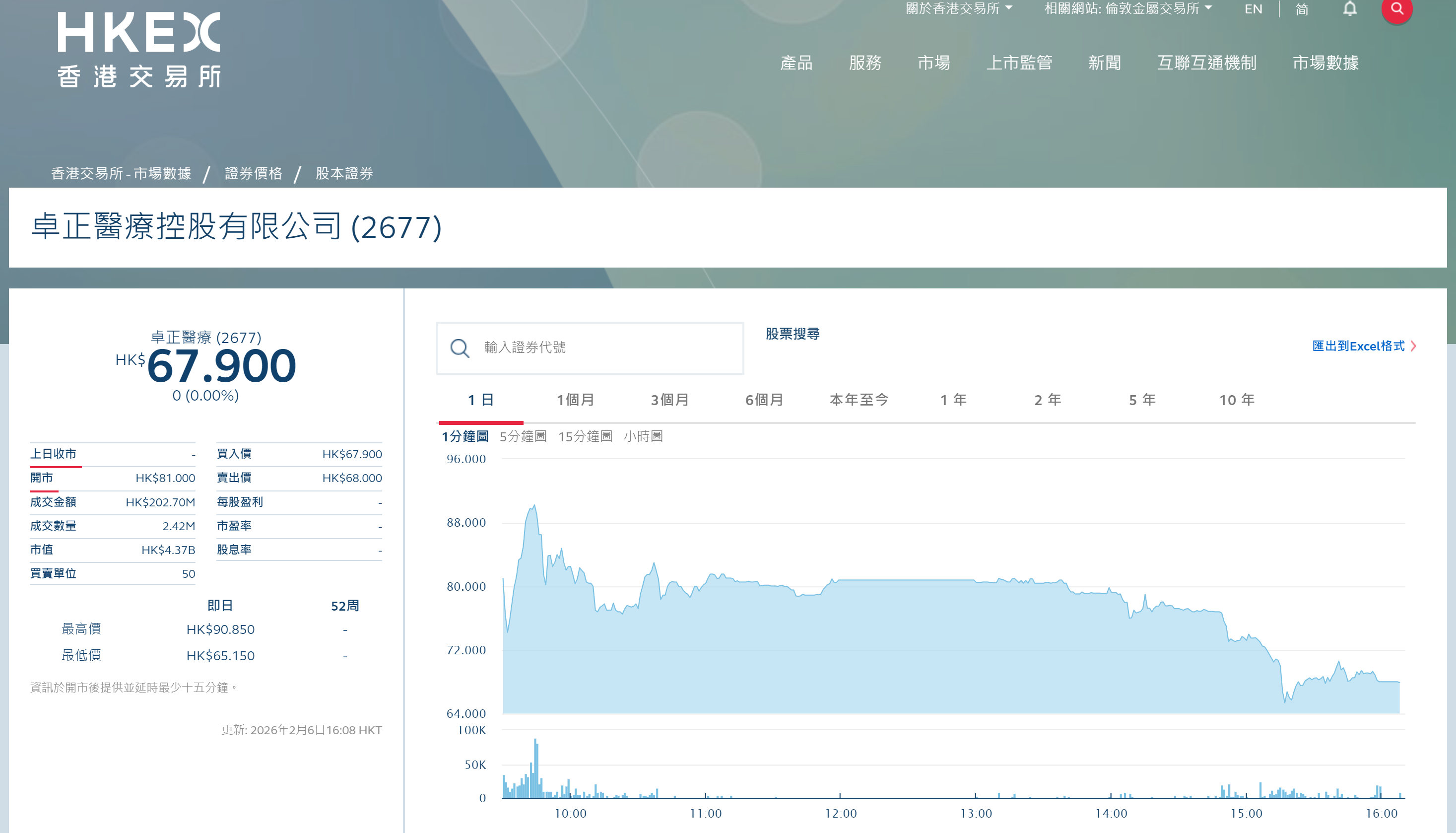
Task: Select the 本年至今 chart range tab
Action: [x=859, y=400]
